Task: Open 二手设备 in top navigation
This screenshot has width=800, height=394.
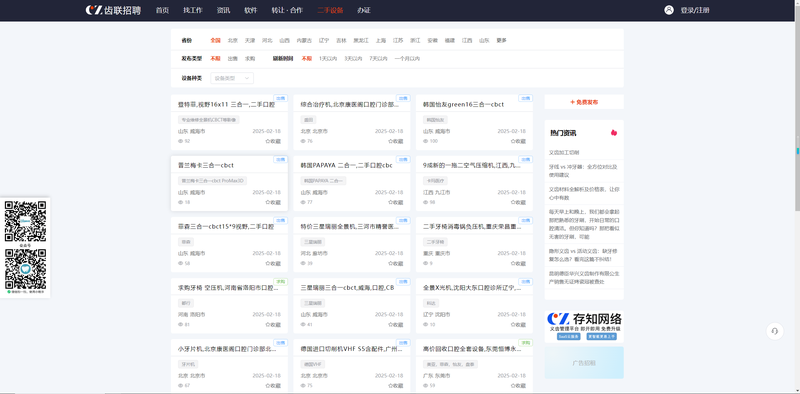Action: click(330, 10)
